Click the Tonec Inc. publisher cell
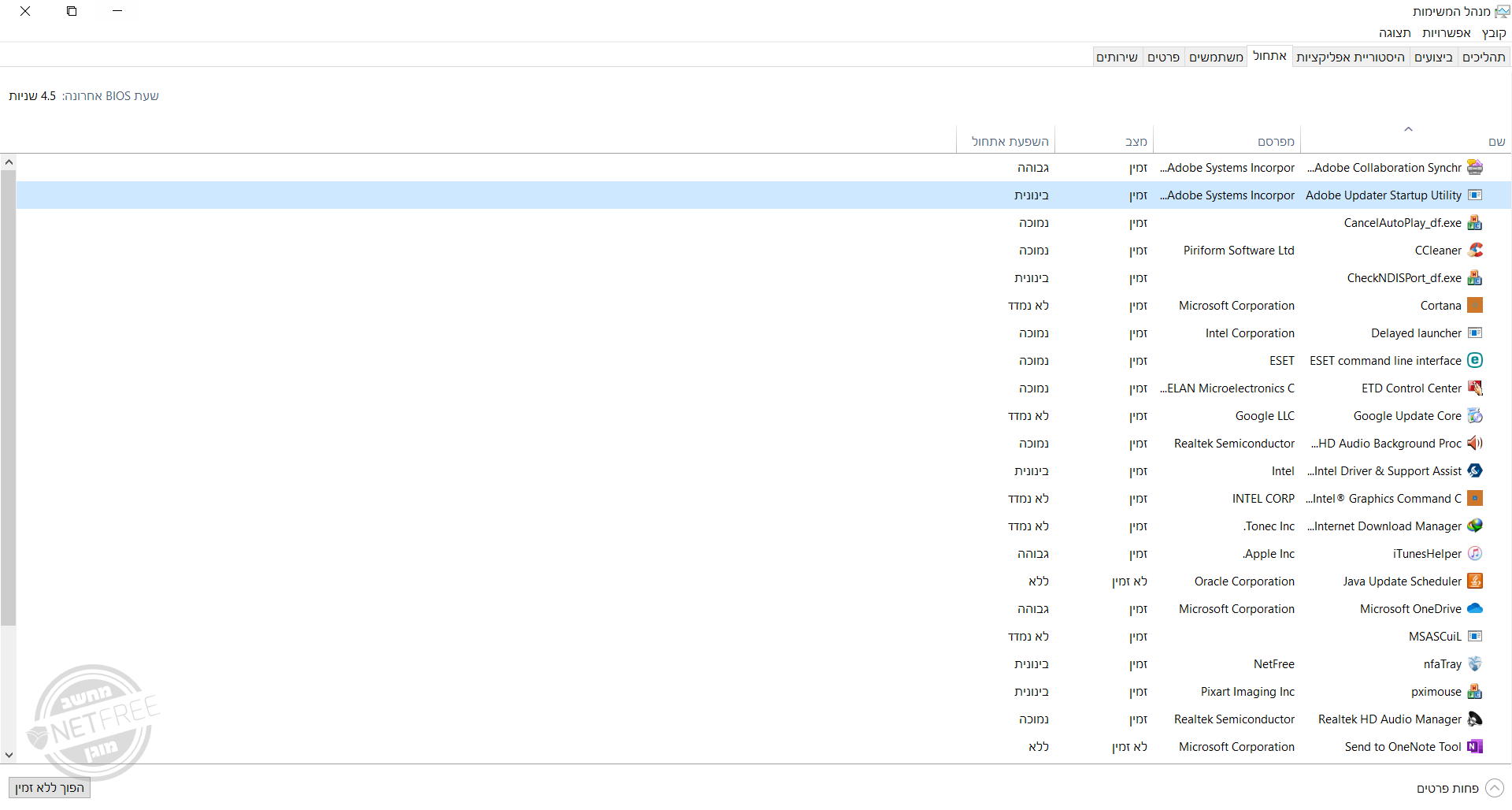This screenshot has width=1512, height=810. tap(1269, 526)
